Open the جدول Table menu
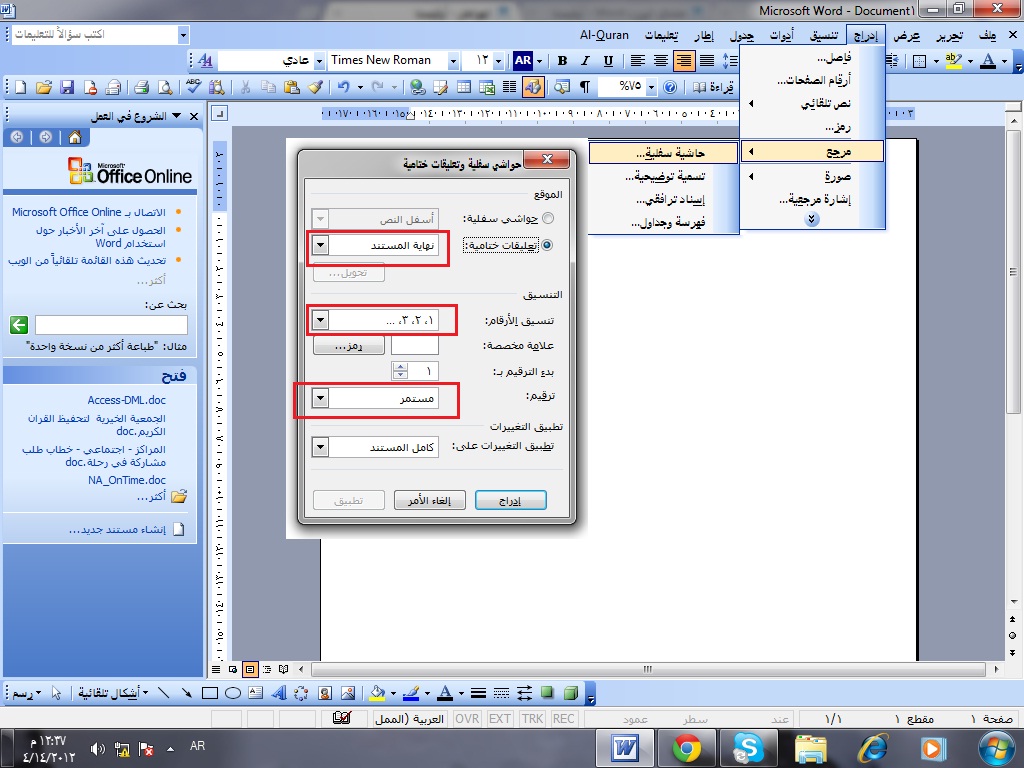 (x=741, y=35)
